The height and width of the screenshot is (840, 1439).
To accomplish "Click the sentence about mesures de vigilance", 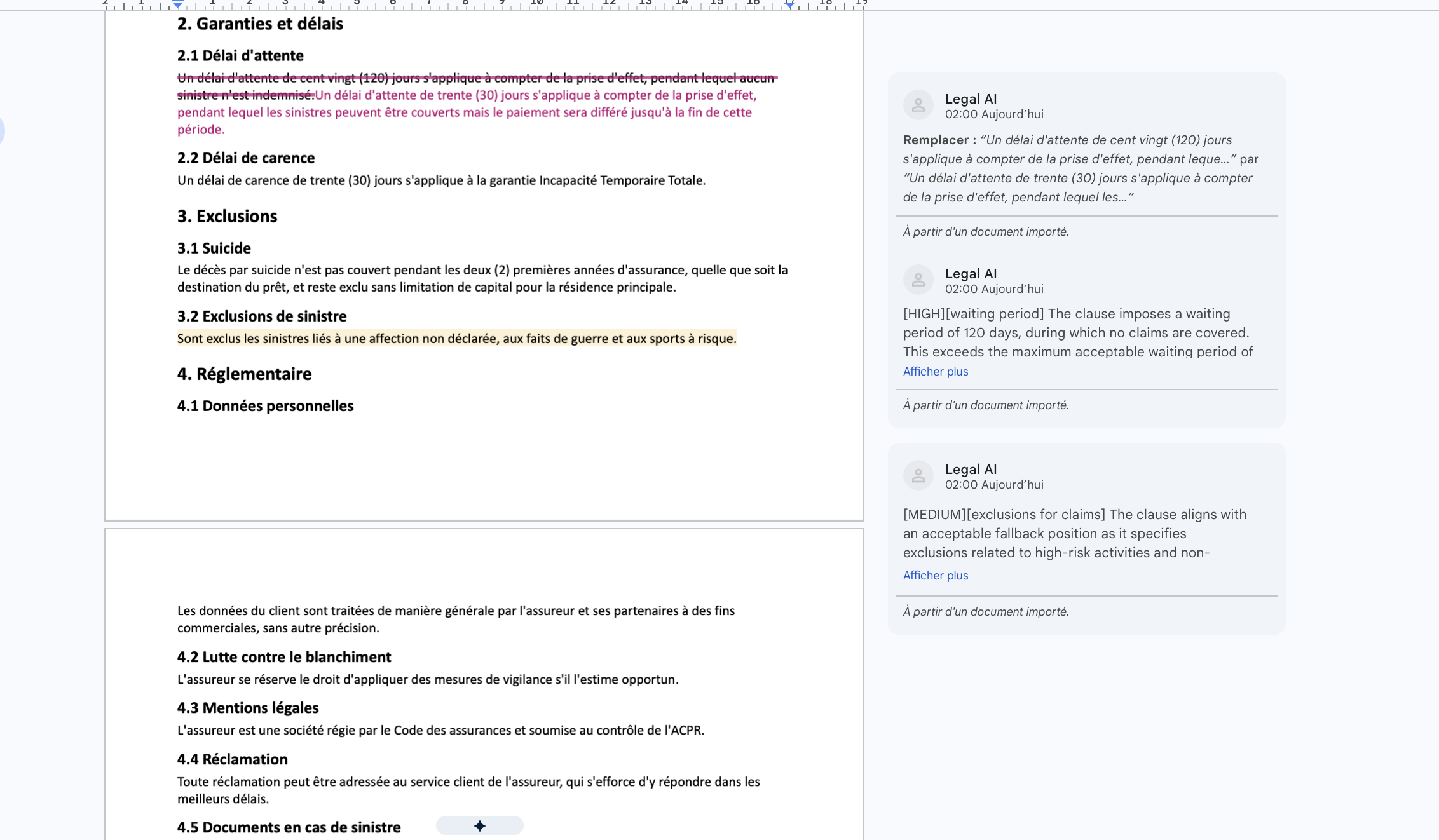I will 428,680.
